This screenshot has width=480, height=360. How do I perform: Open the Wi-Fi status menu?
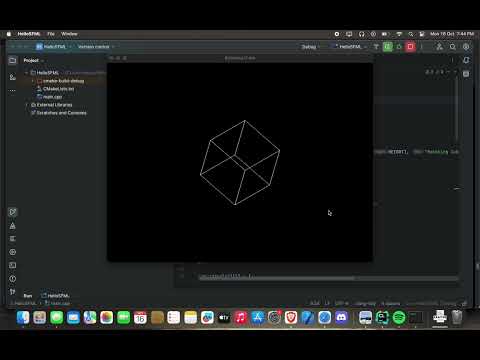pos(399,34)
